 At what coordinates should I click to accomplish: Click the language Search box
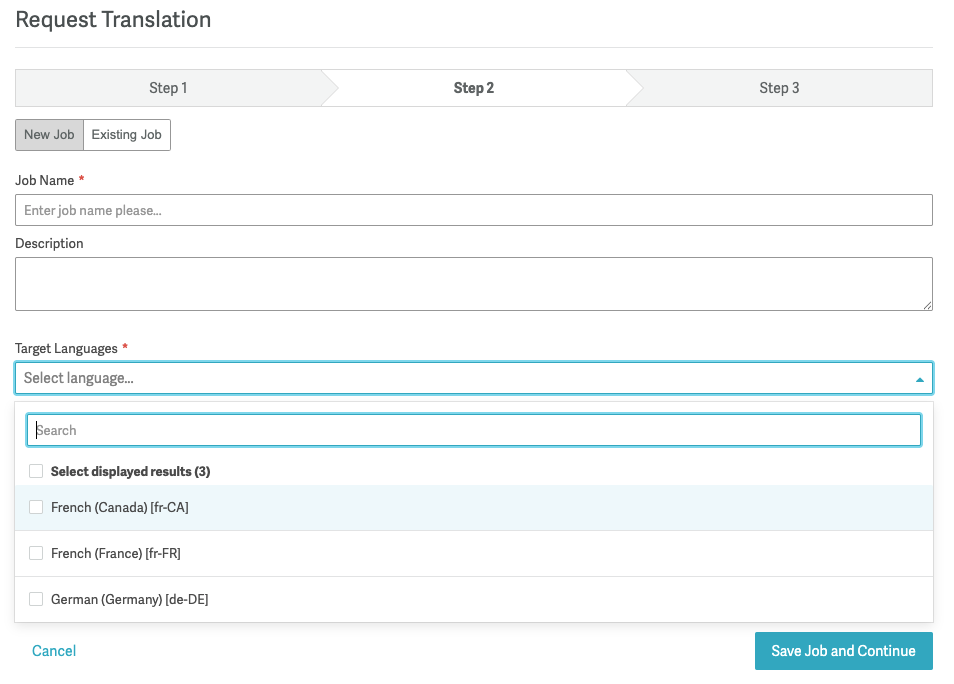point(474,430)
